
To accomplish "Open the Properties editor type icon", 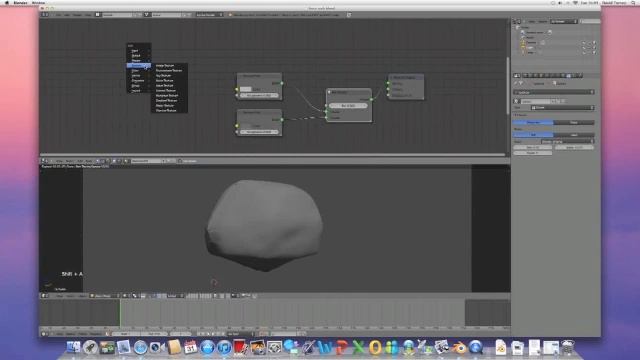I will pos(517,75).
